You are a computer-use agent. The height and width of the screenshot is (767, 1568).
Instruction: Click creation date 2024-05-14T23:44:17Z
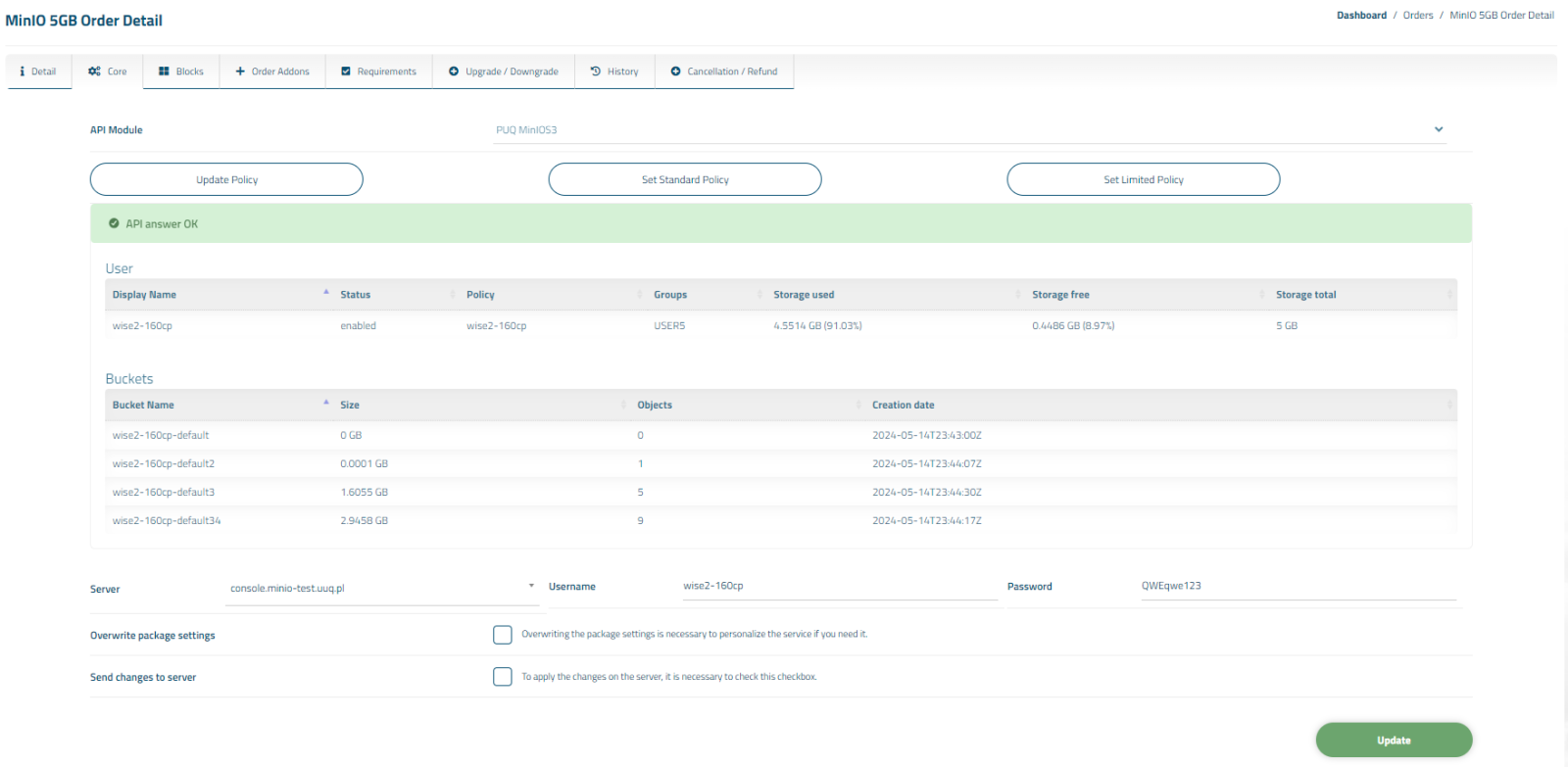coord(926,521)
